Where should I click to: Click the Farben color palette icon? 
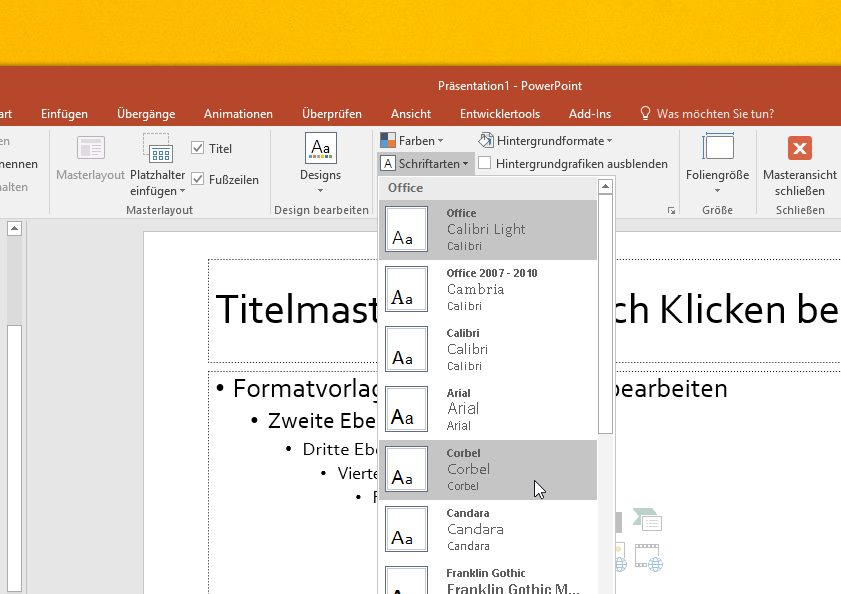pyautogui.click(x=388, y=141)
